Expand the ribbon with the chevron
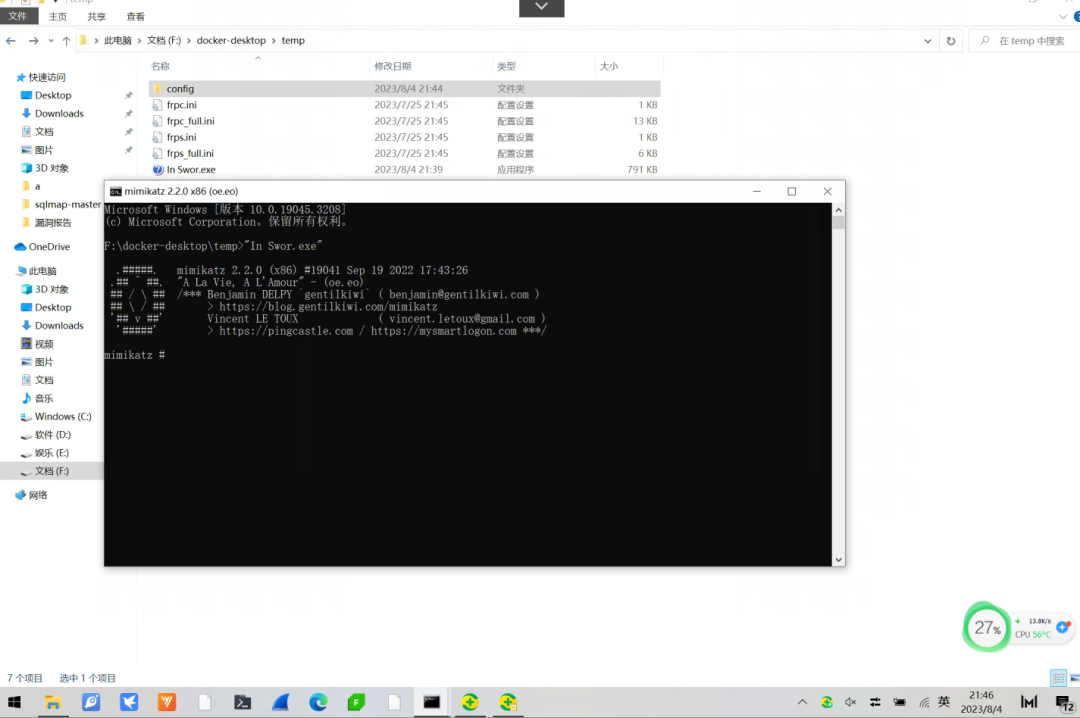The image size is (1080, 718). (1063, 17)
